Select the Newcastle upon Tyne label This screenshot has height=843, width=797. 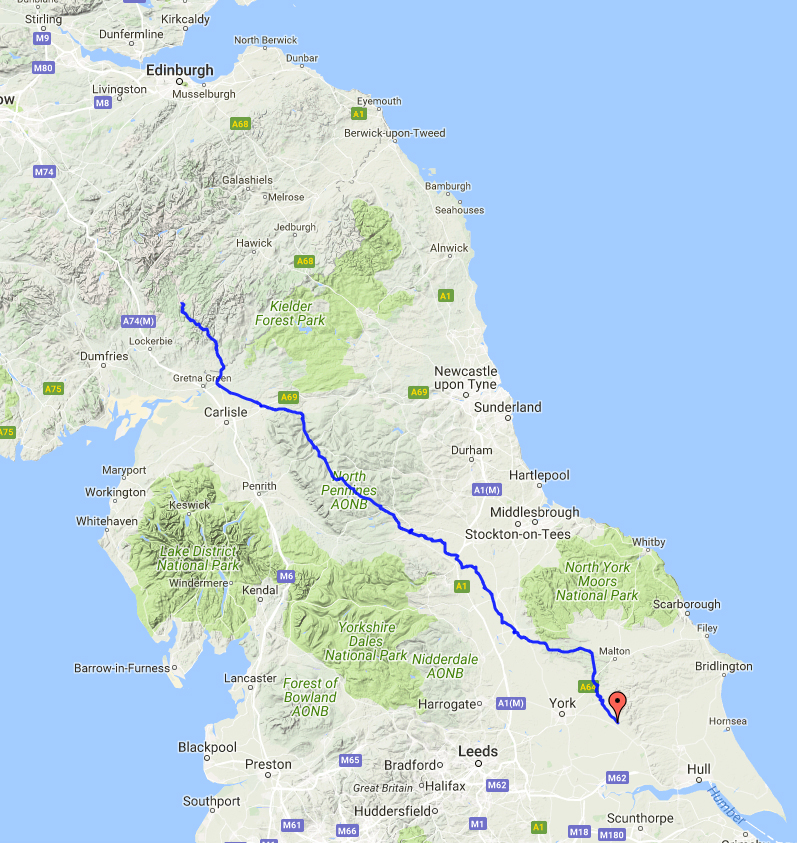pyautogui.click(x=466, y=378)
